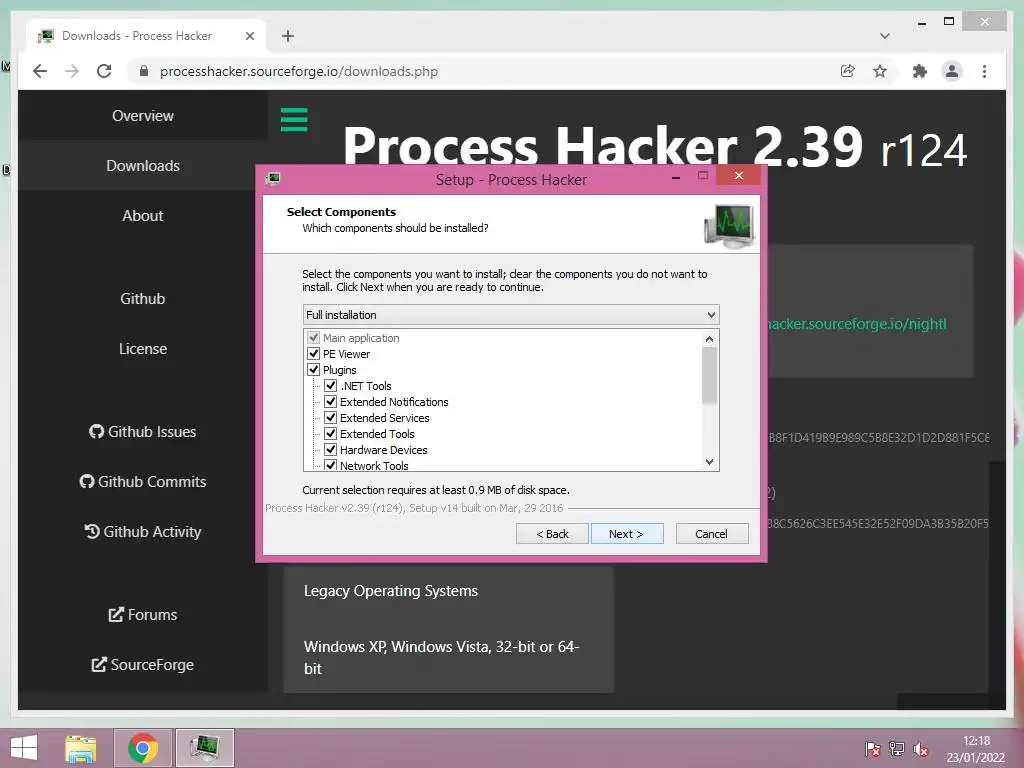Image resolution: width=1024 pixels, height=768 pixels.
Task: Click the network tray icon
Action: (897, 749)
